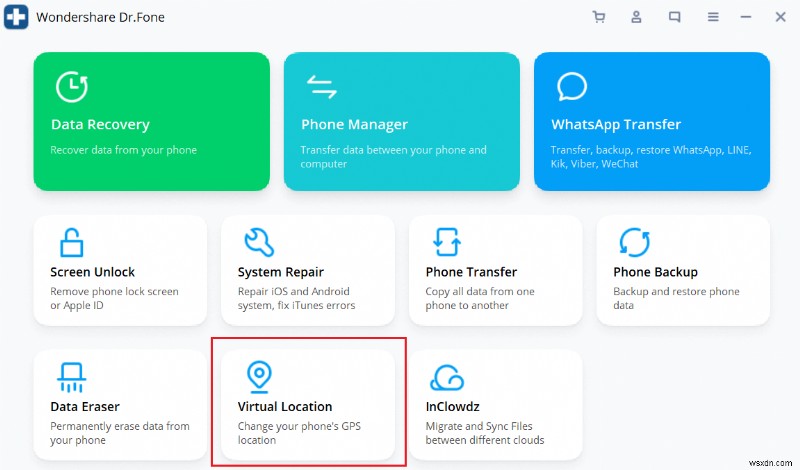Click the System Repair wrench icon
Viewport: 800px width, 470px height.
click(259, 242)
